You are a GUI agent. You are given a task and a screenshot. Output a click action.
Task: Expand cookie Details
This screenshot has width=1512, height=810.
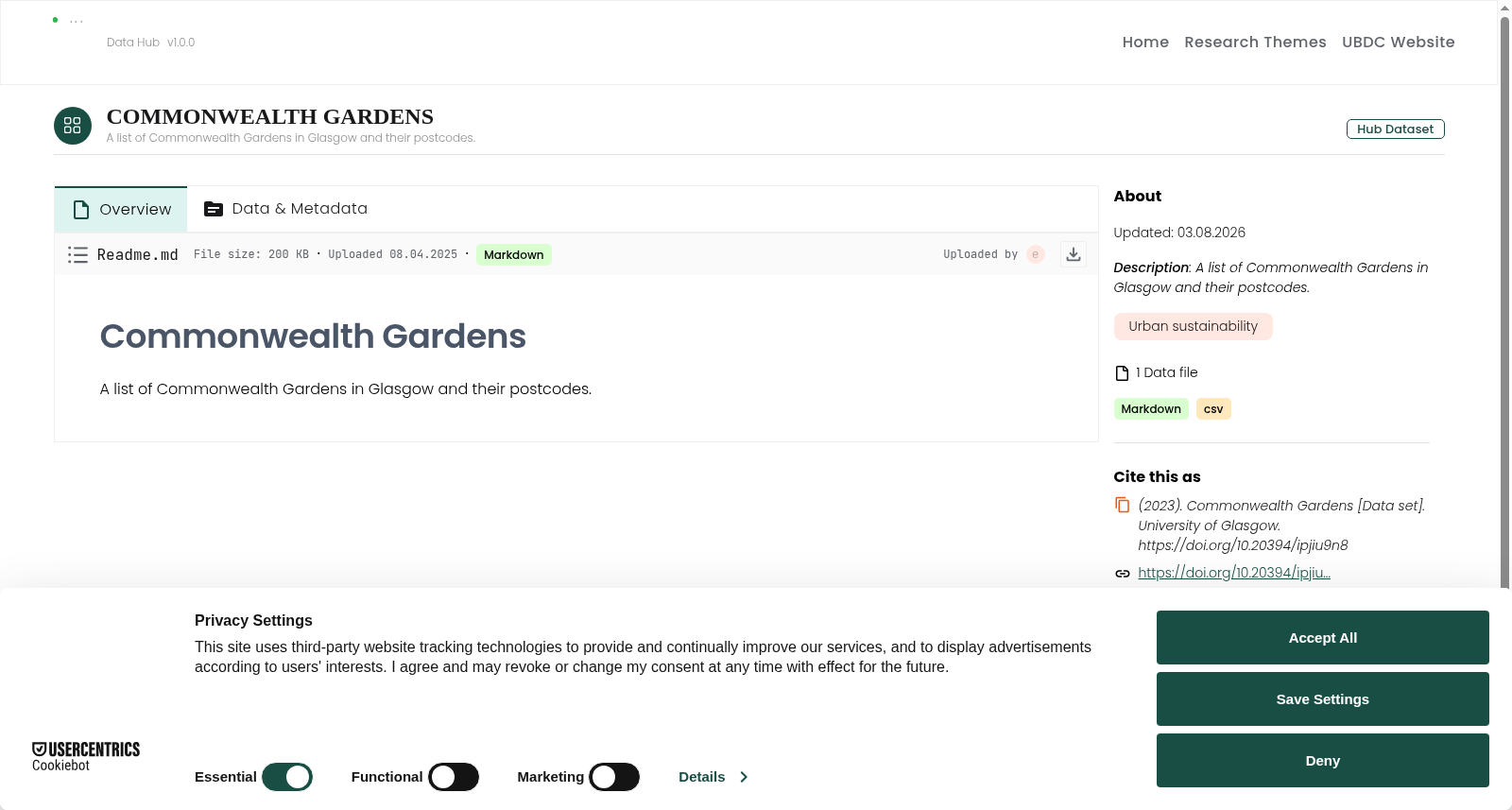pyautogui.click(x=713, y=777)
